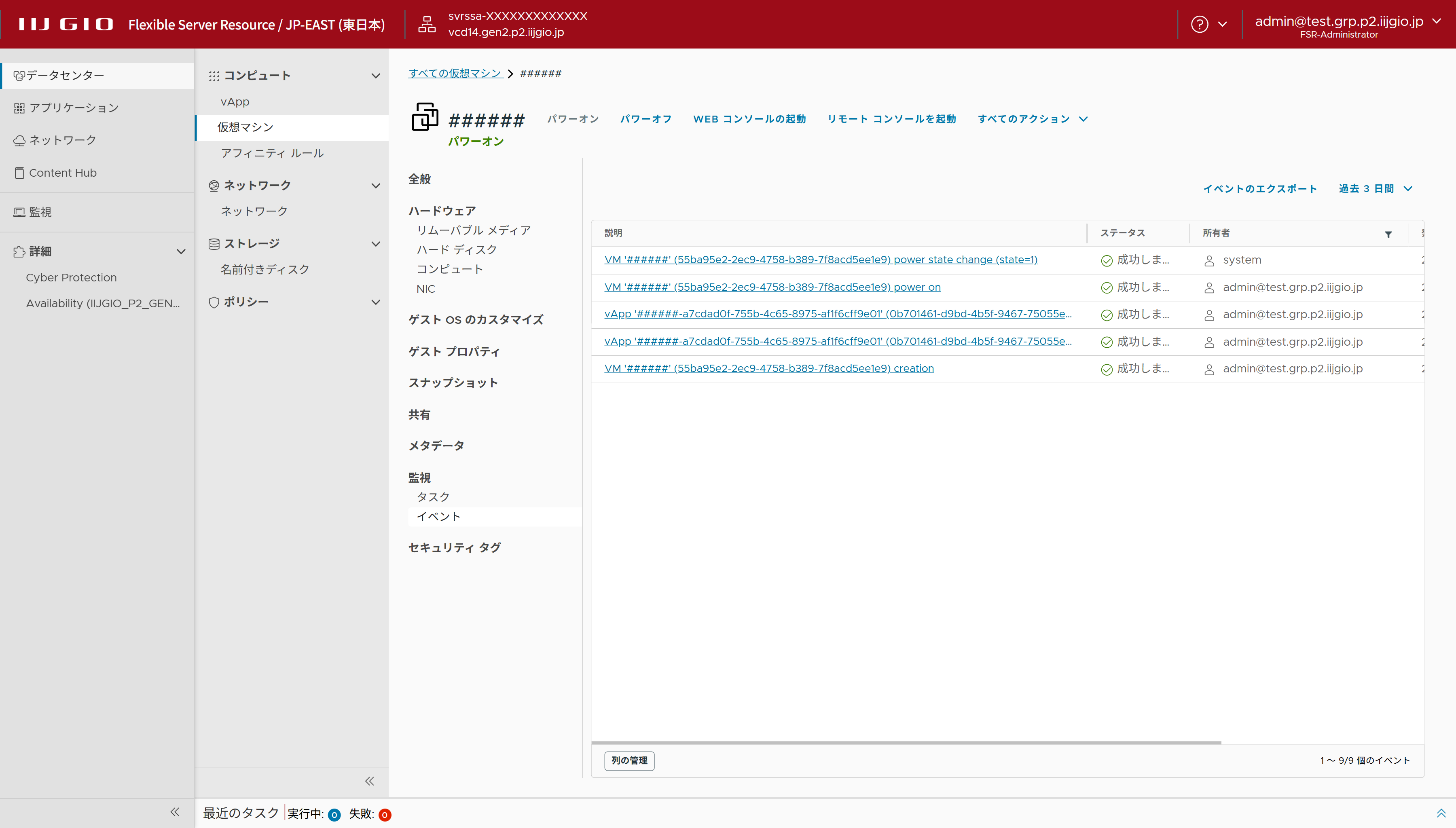
Task: Open the VM power on event link
Action: [772, 287]
